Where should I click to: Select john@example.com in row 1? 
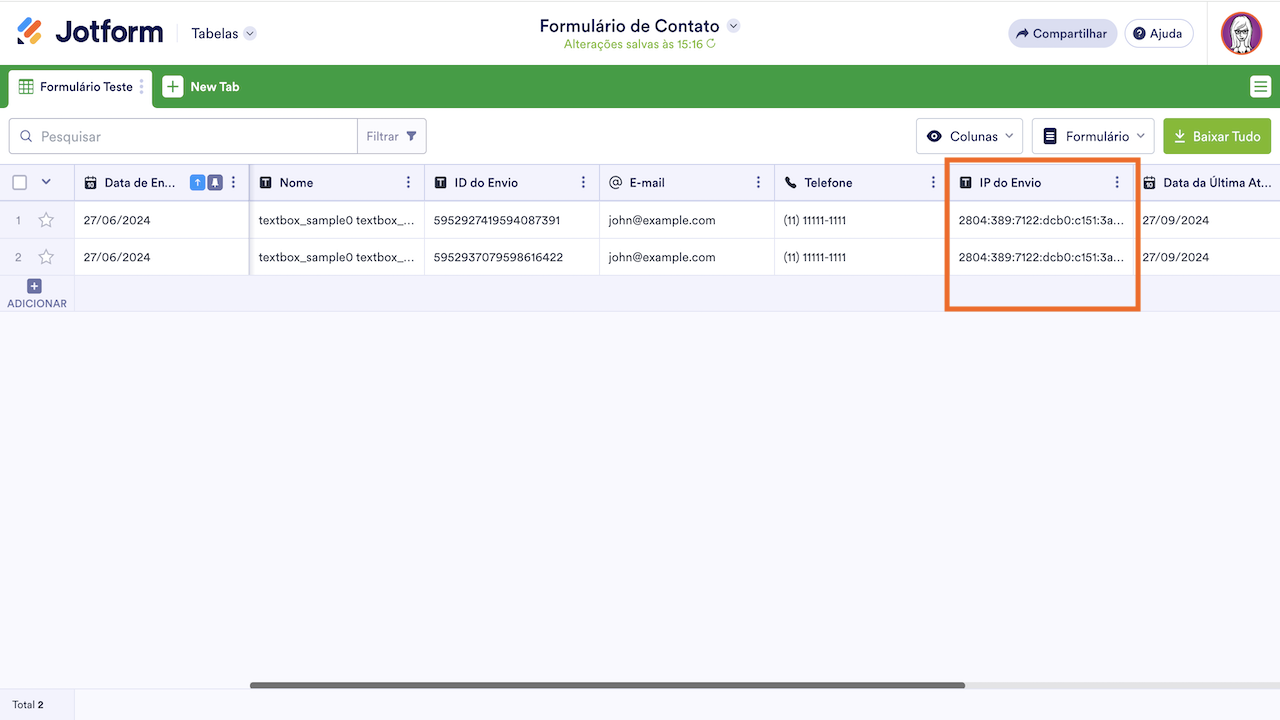687,220
